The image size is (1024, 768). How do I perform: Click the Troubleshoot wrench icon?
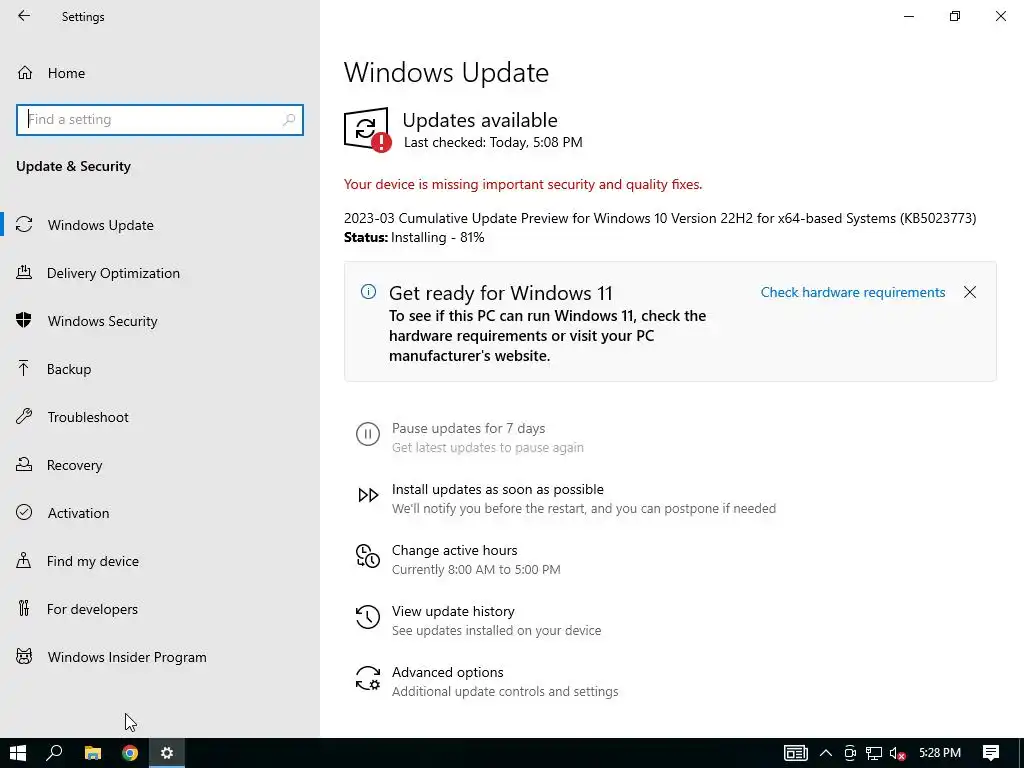point(24,417)
